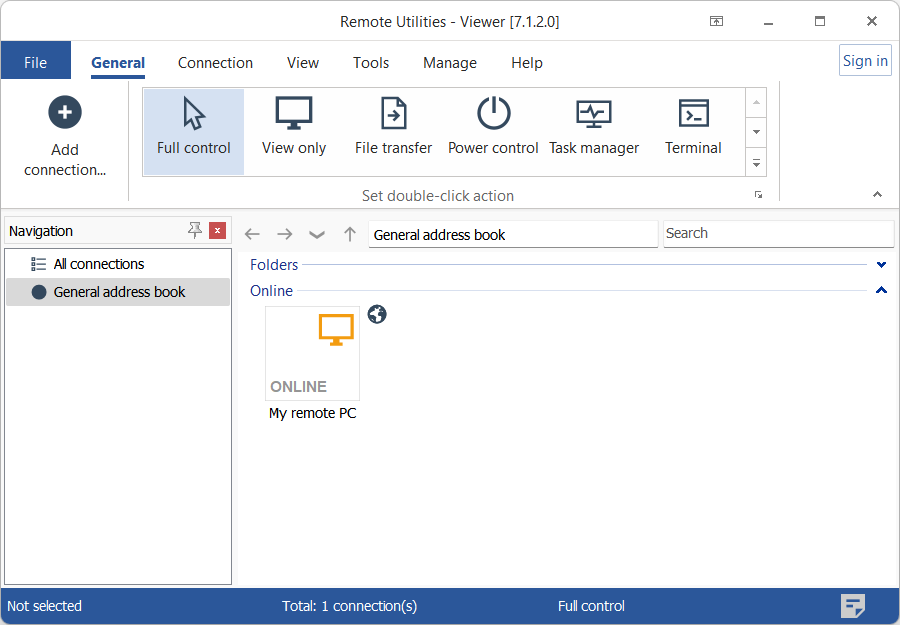Open the File menu
900x625 pixels.
point(36,63)
